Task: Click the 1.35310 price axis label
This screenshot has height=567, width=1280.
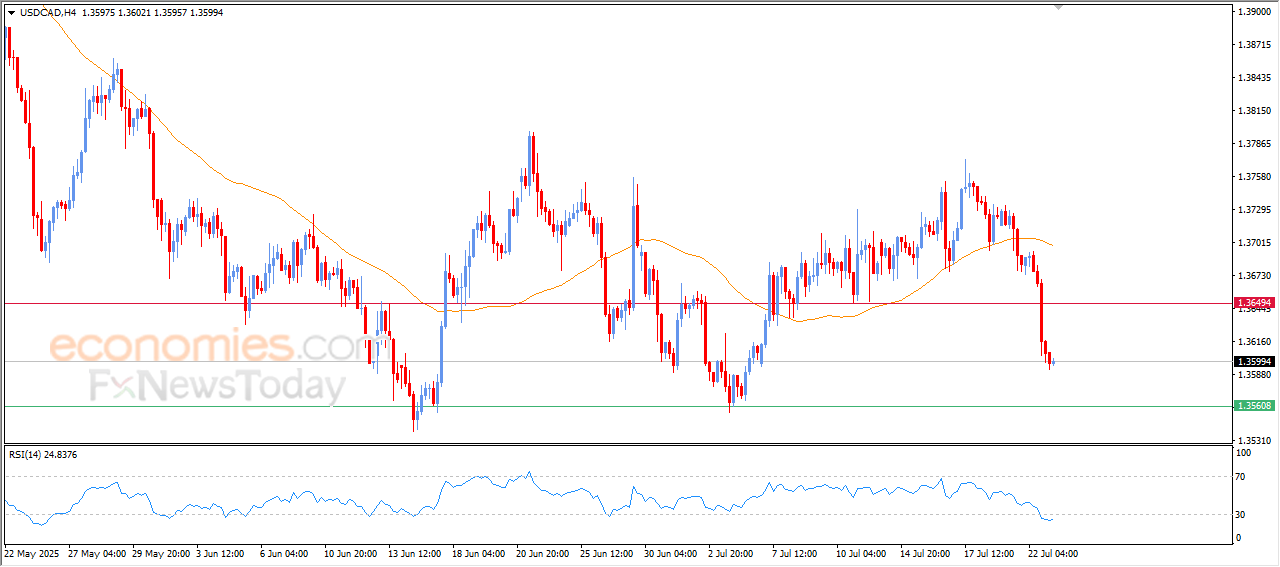Action: coord(1255,440)
